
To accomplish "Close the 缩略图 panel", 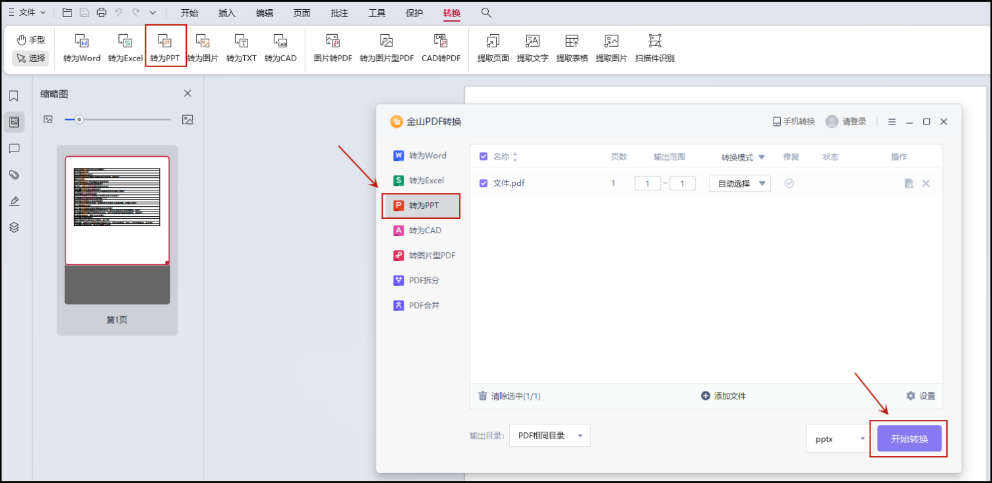I will point(187,94).
